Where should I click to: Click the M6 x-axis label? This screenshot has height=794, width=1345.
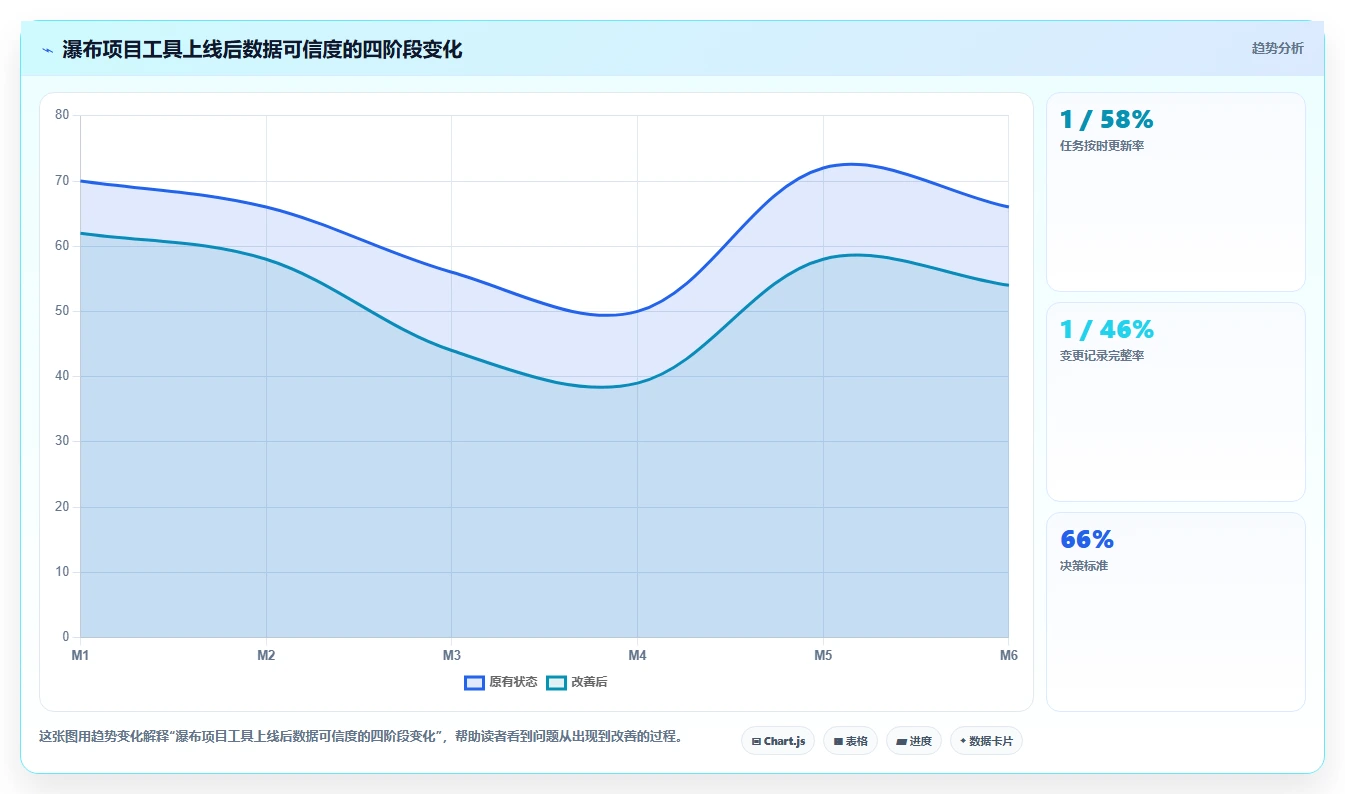(x=1009, y=655)
